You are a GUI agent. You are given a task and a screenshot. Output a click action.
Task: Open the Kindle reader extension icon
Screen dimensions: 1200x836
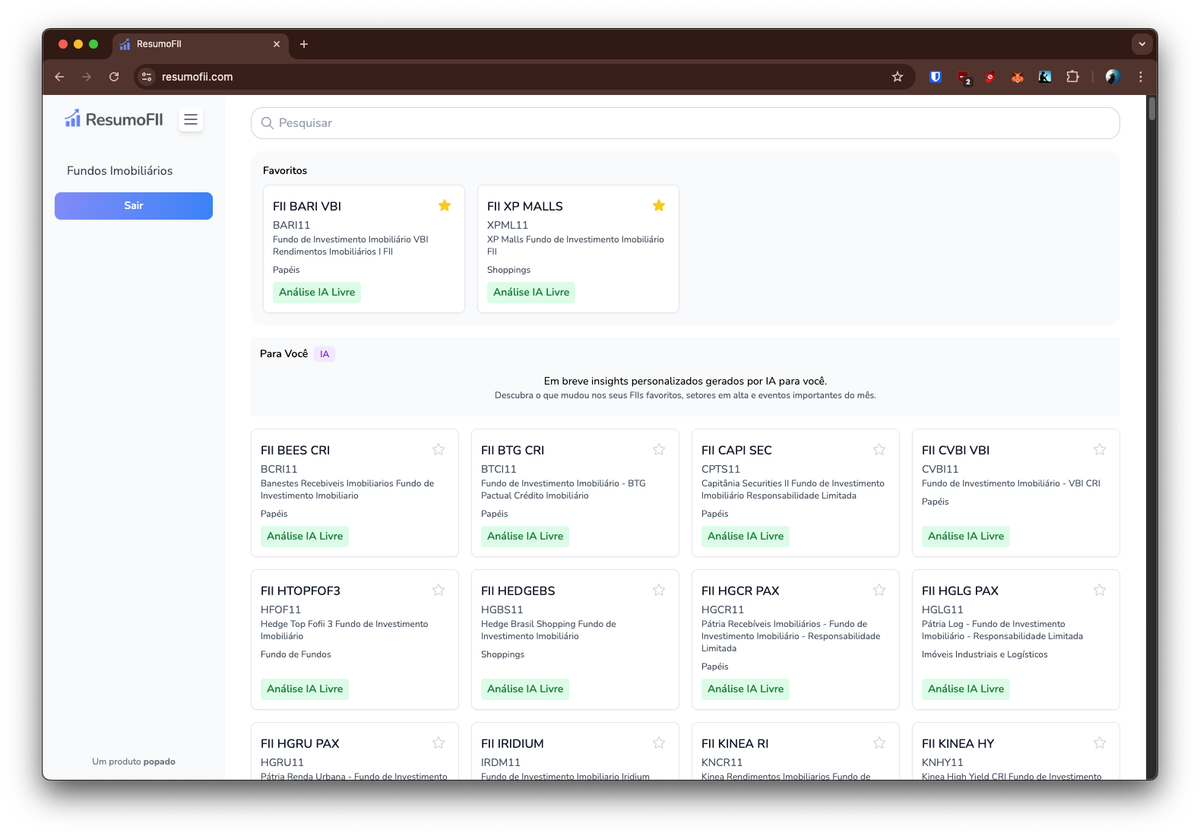(1045, 77)
